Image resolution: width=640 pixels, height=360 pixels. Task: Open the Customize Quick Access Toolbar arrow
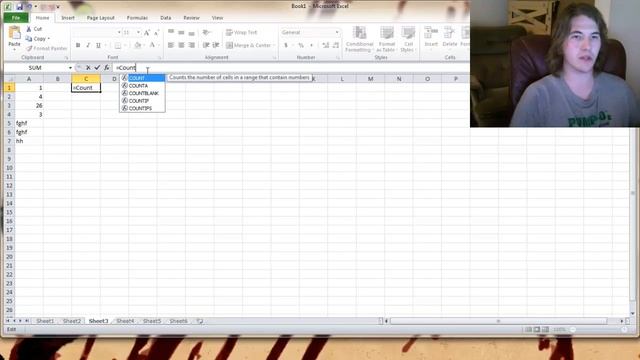click(x=58, y=7)
